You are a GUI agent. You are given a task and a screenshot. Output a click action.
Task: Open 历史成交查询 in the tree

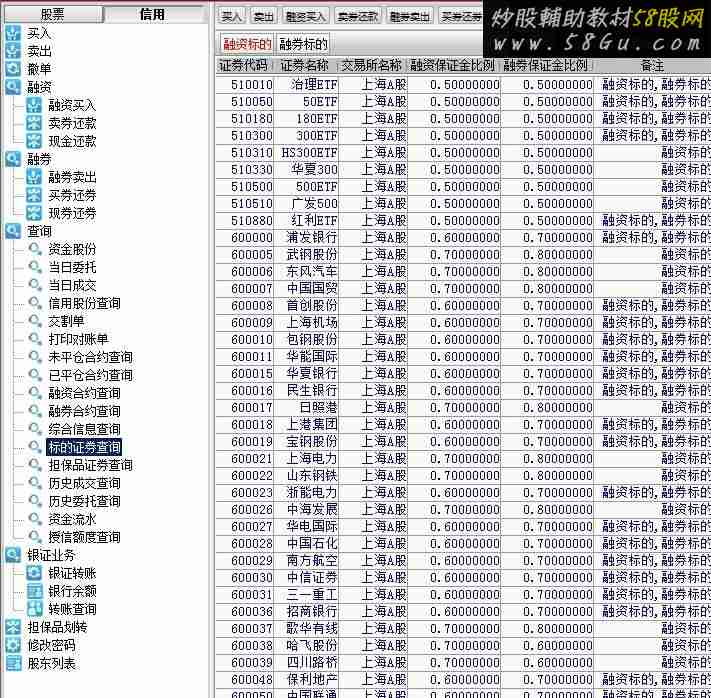(x=85, y=483)
